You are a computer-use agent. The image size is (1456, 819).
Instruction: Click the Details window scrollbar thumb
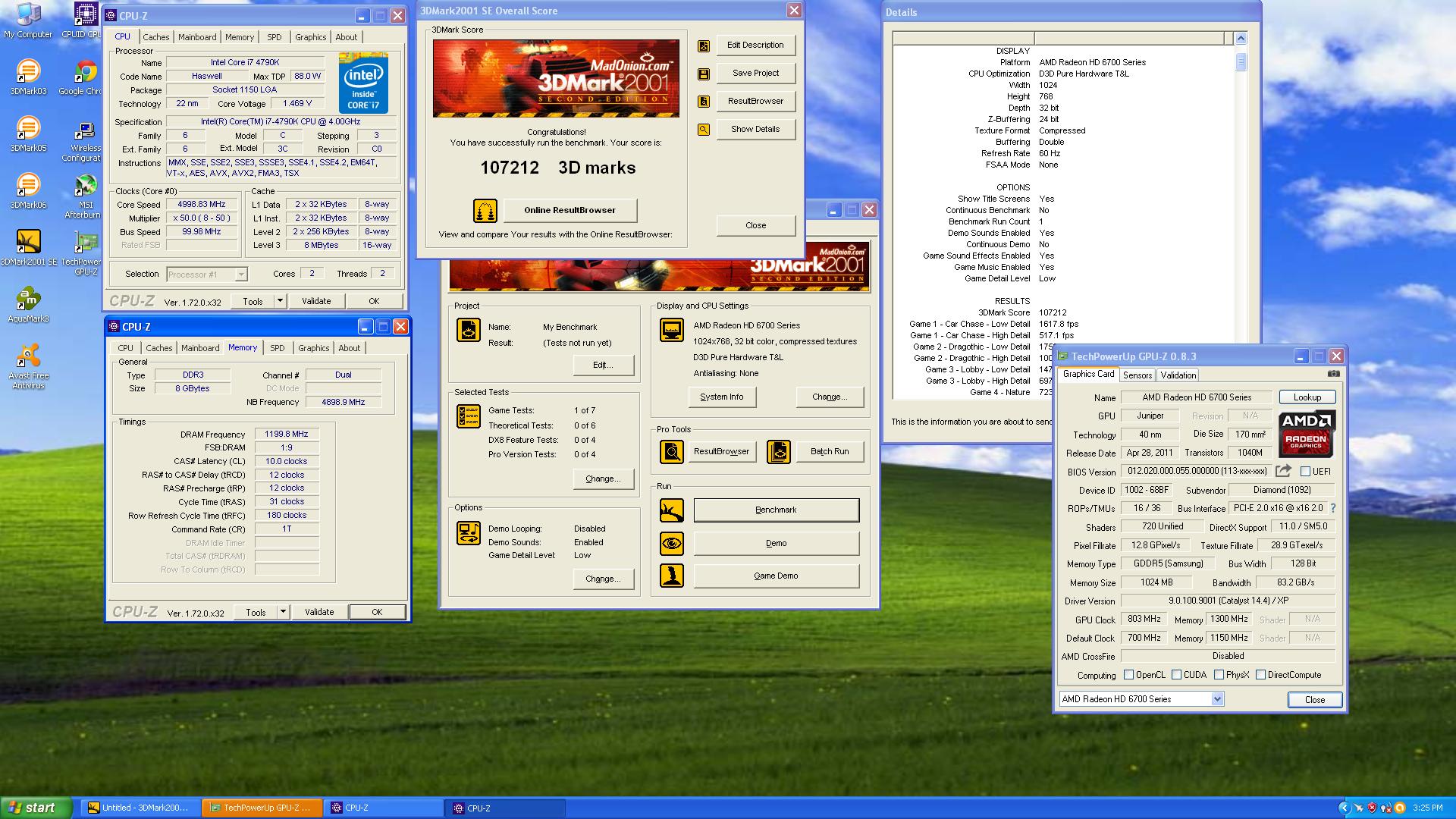pyautogui.click(x=1241, y=61)
